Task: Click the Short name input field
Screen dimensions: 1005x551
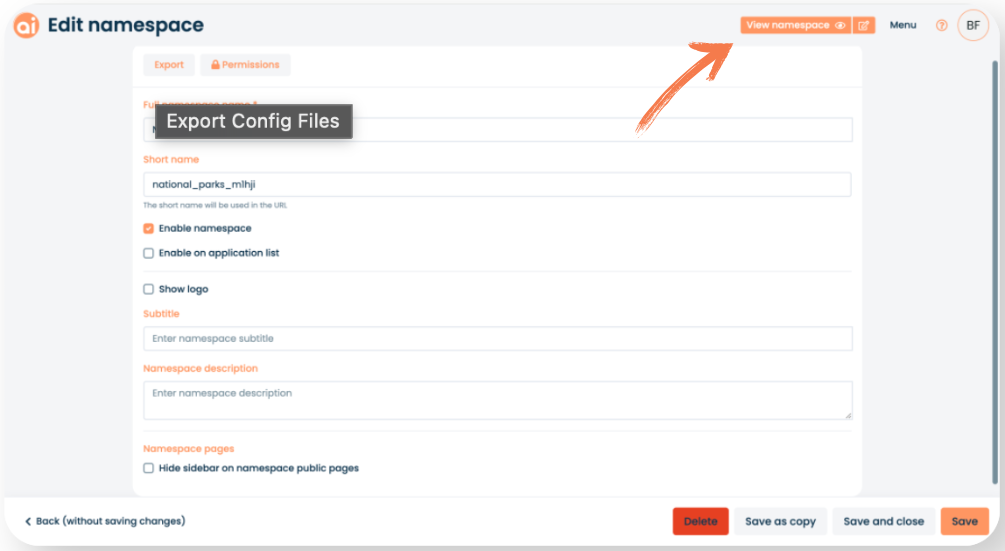Action: (x=497, y=185)
